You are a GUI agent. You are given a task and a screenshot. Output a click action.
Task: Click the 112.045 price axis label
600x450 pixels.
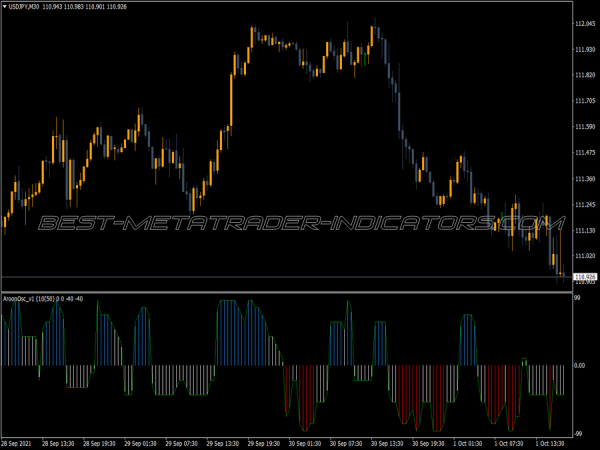(584, 23)
